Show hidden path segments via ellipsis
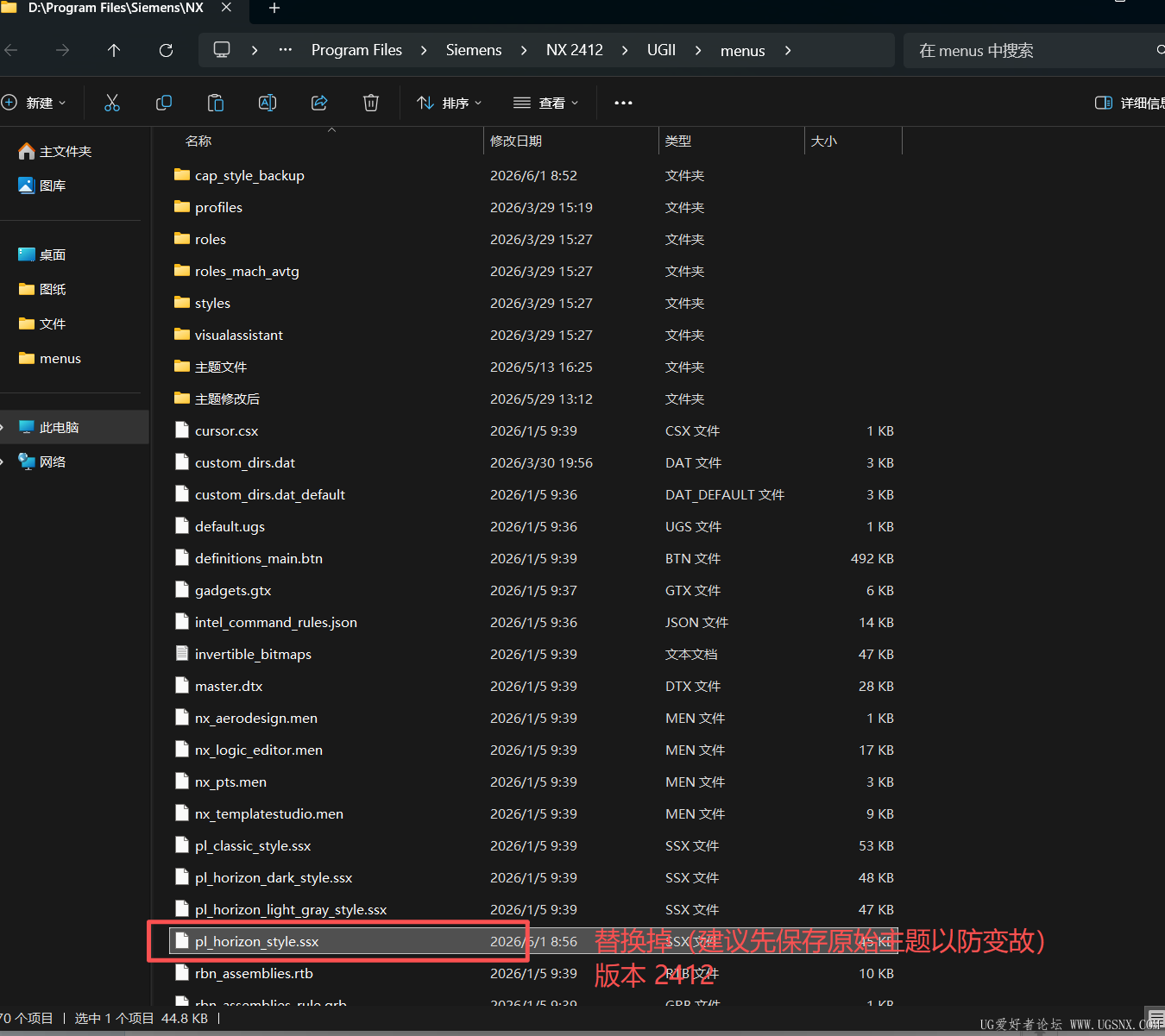1165x1036 pixels. pyautogui.click(x=286, y=50)
